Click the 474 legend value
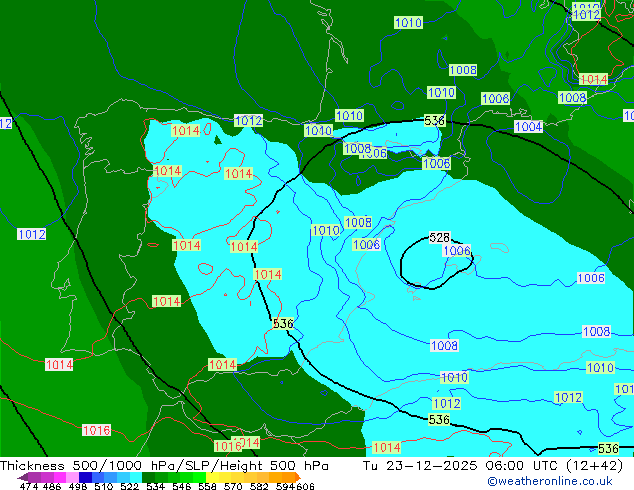The width and height of the screenshot is (634, 490). (29, 486)
